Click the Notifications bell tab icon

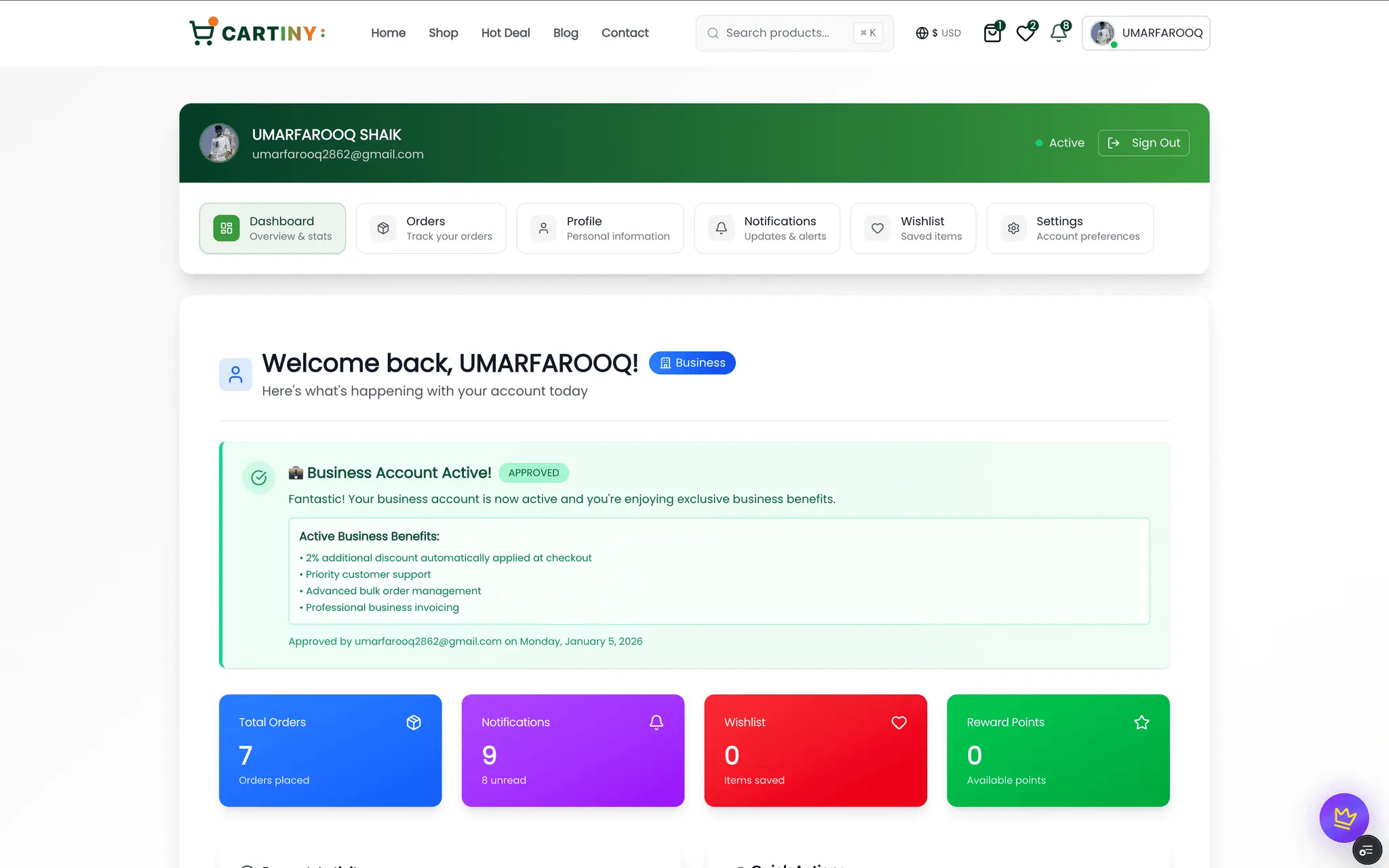point(722,229)
